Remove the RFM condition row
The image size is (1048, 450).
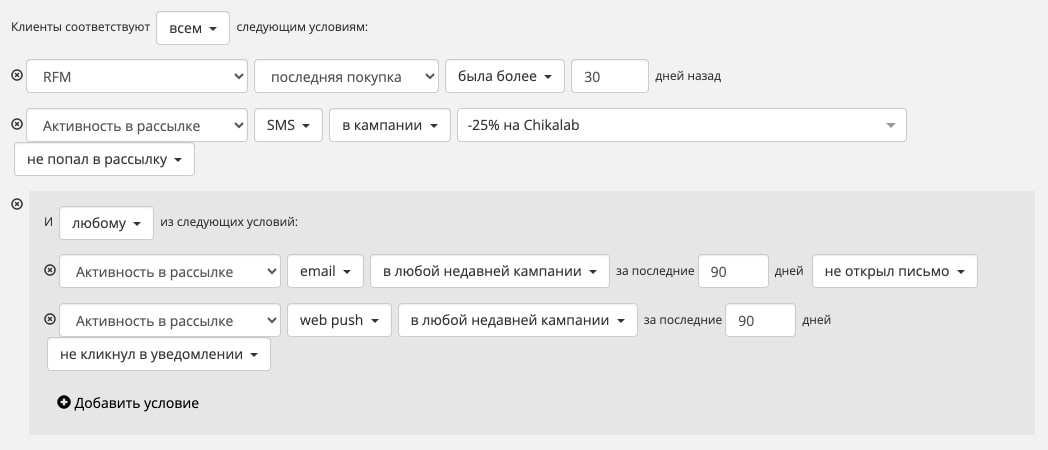16,76
